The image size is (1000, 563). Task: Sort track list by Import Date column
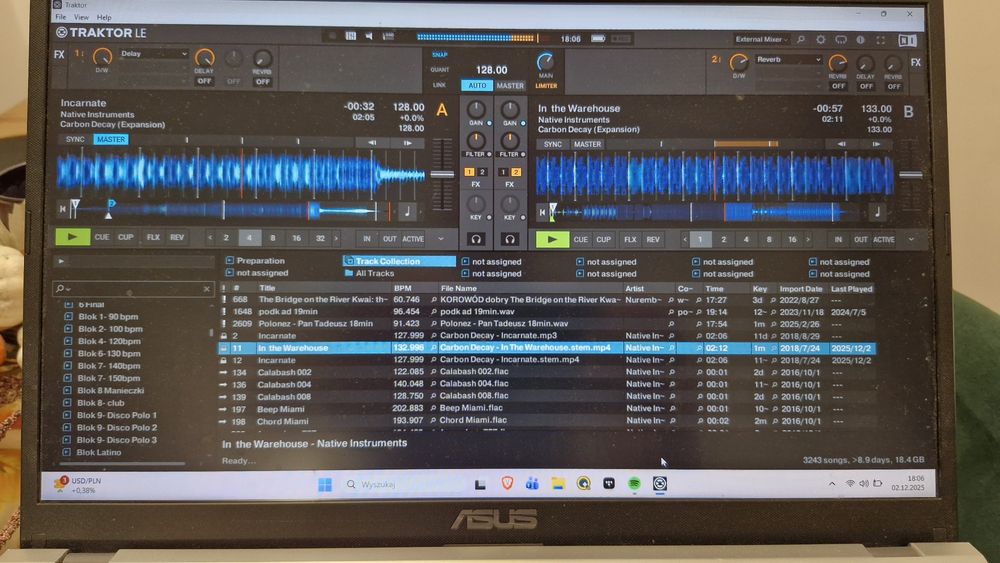(801, 289)
